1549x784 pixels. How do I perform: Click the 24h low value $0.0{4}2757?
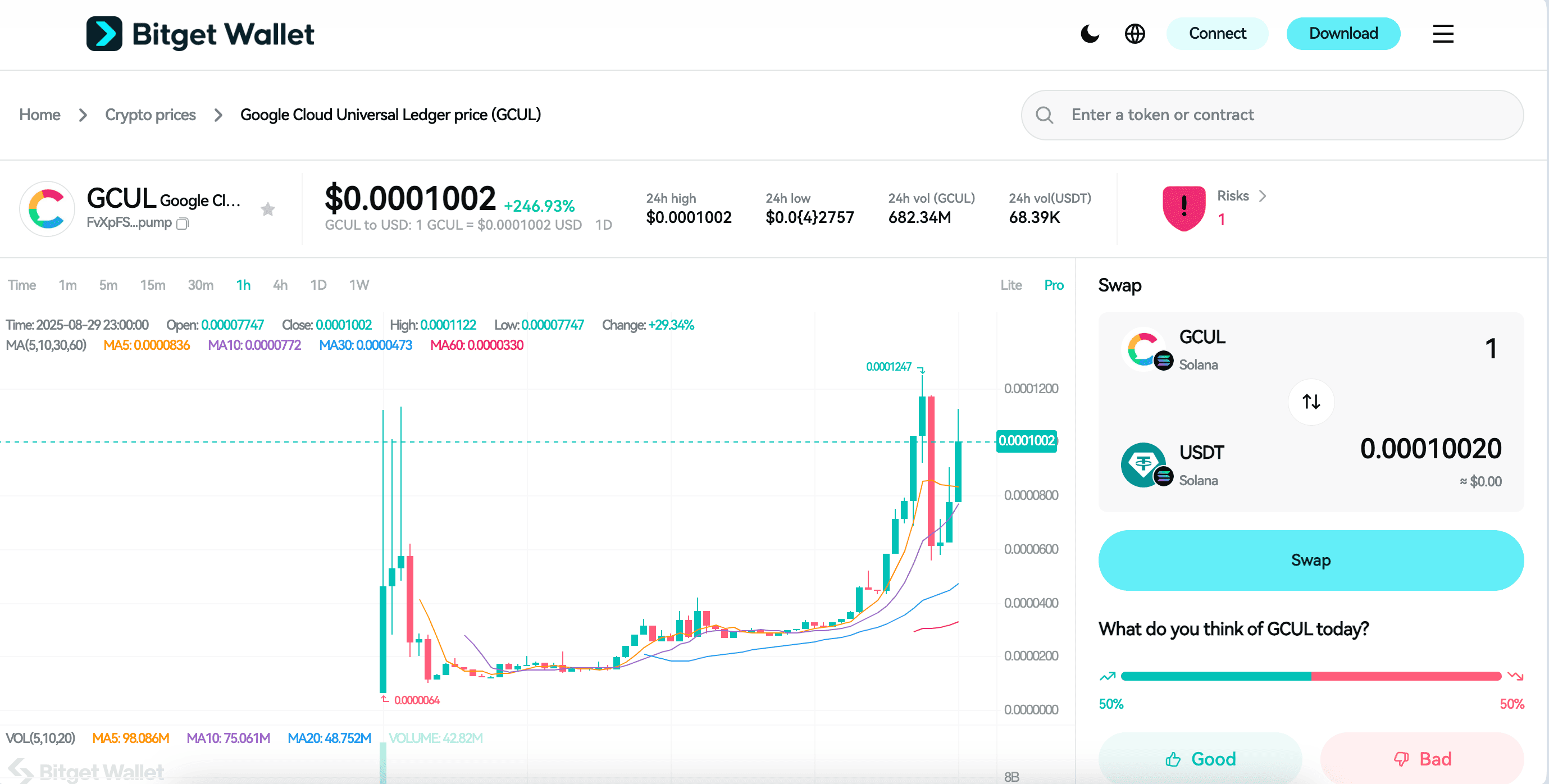[809, 218]
